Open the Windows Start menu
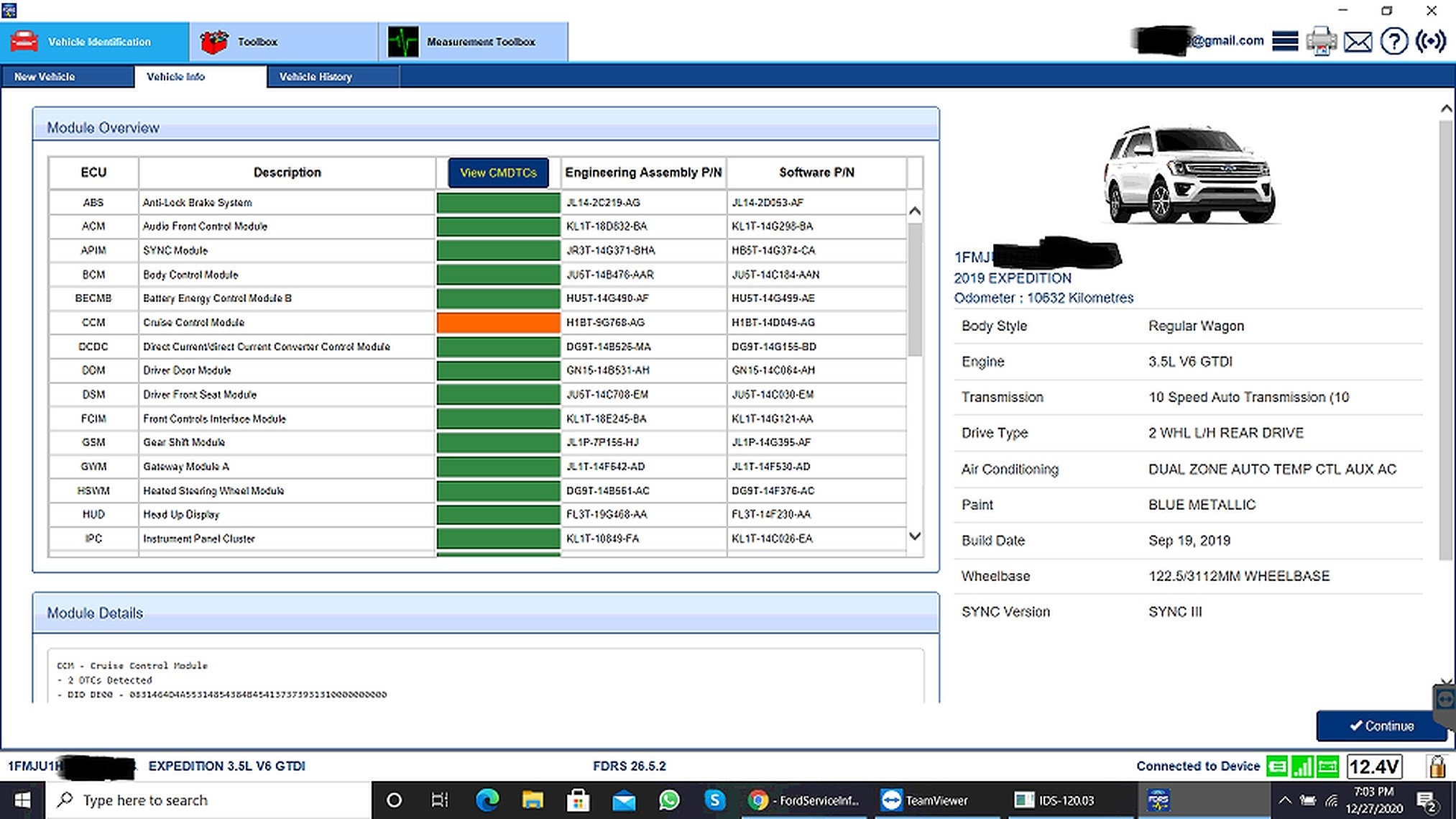This screenshot has width=1456, height=819. coord(22,800)
